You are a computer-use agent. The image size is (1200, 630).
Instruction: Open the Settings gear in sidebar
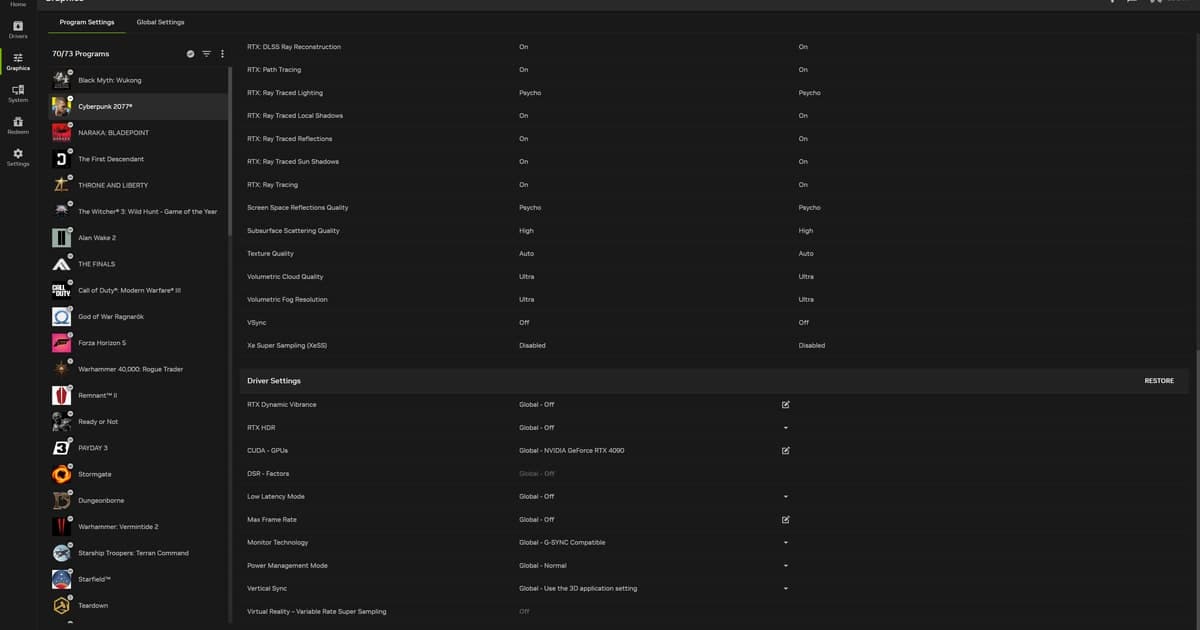tap(18, 157)
